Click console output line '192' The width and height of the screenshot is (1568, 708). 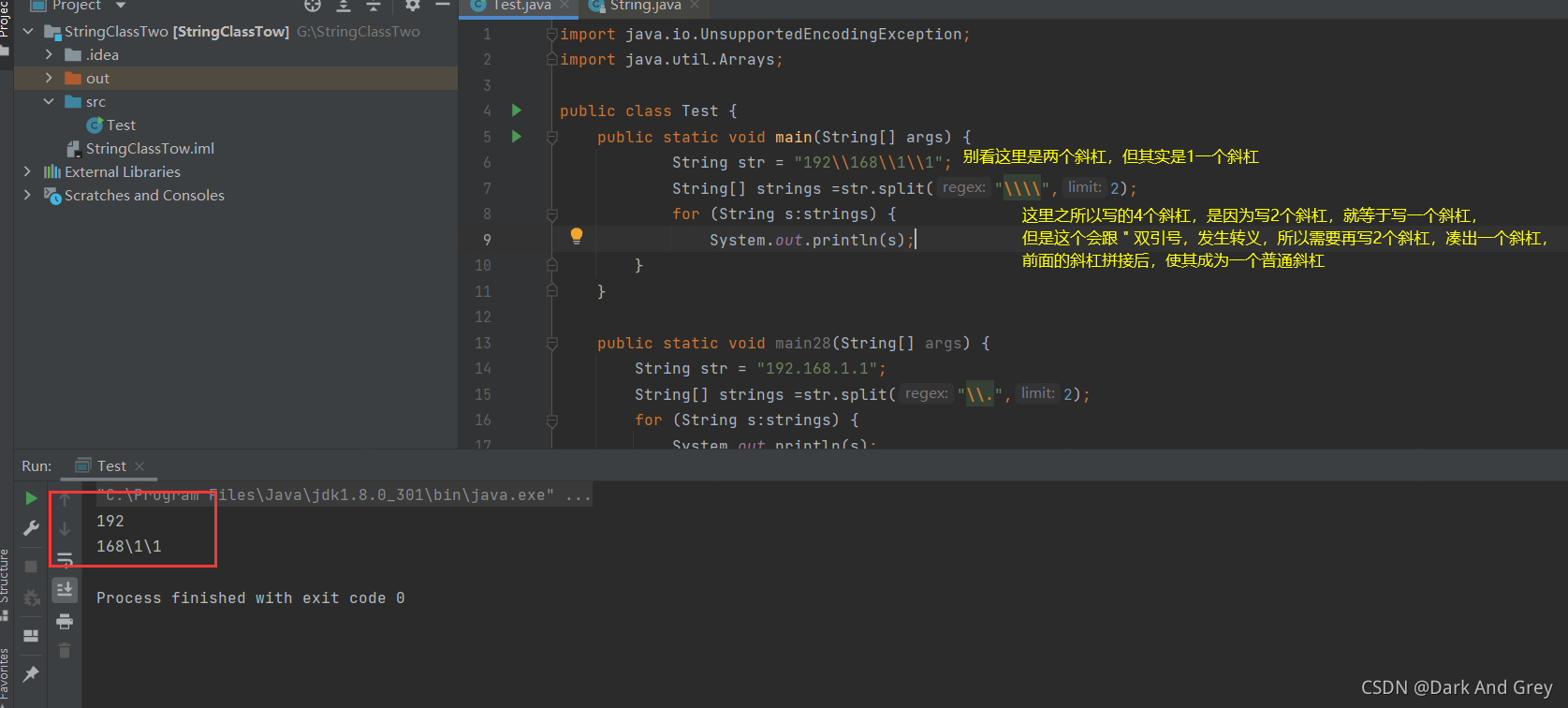point(110,521)
